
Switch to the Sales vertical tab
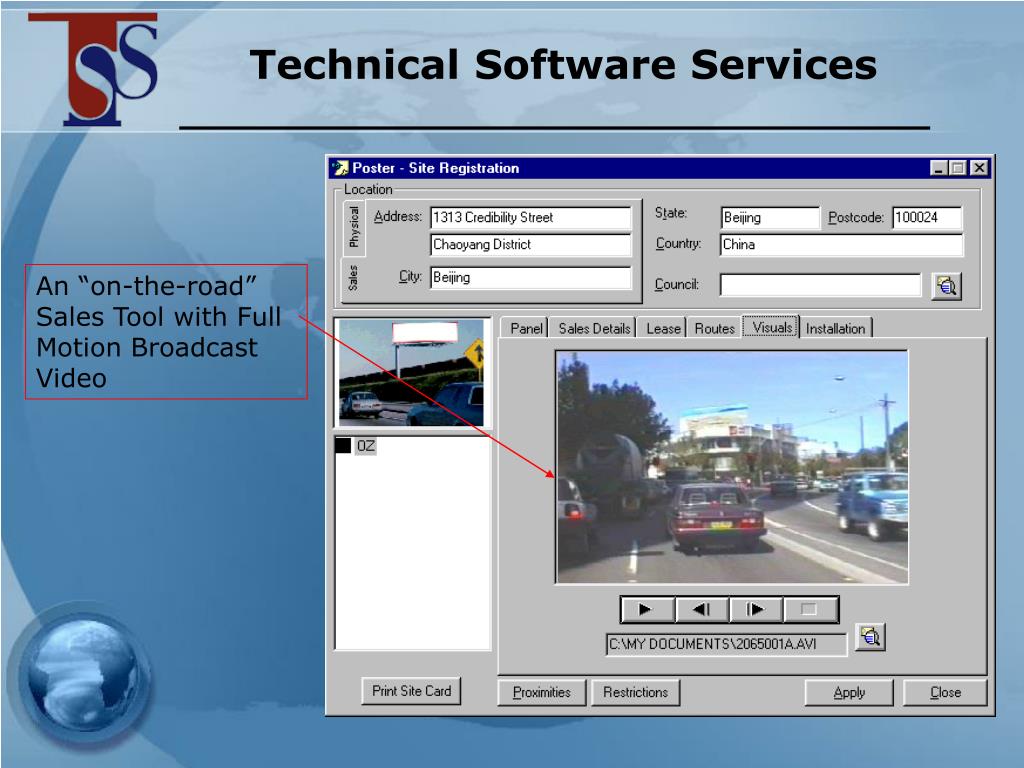pos(353,278)
